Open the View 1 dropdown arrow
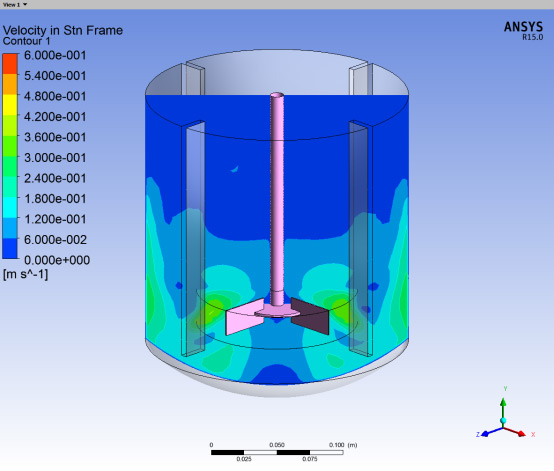 tap(25, 5)
